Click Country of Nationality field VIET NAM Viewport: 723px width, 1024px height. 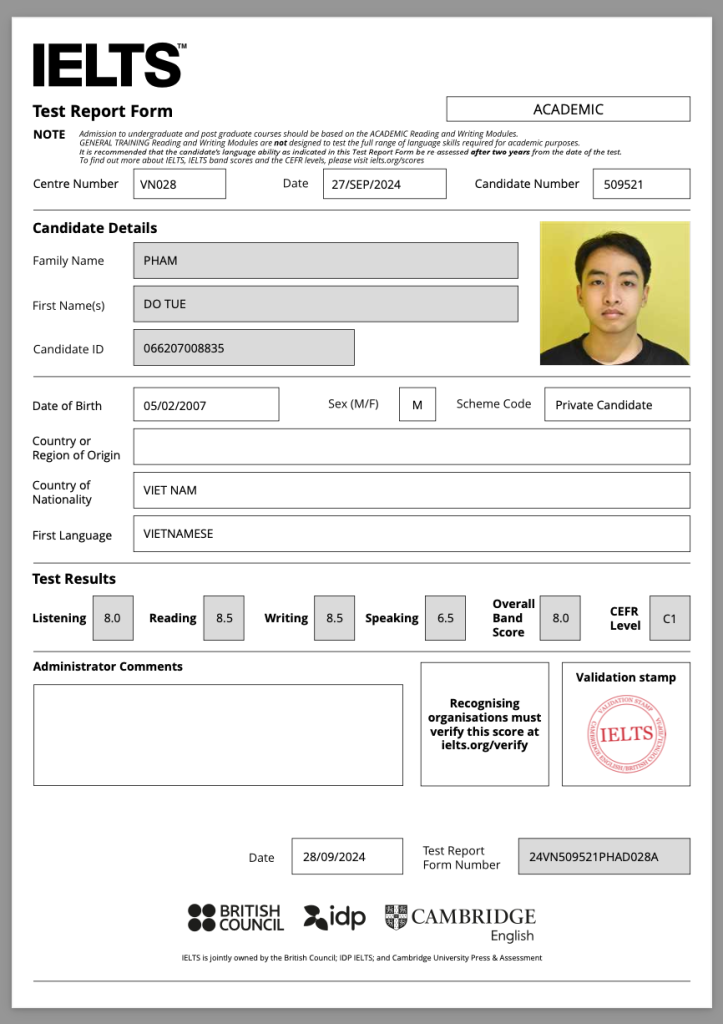(411, 490)
